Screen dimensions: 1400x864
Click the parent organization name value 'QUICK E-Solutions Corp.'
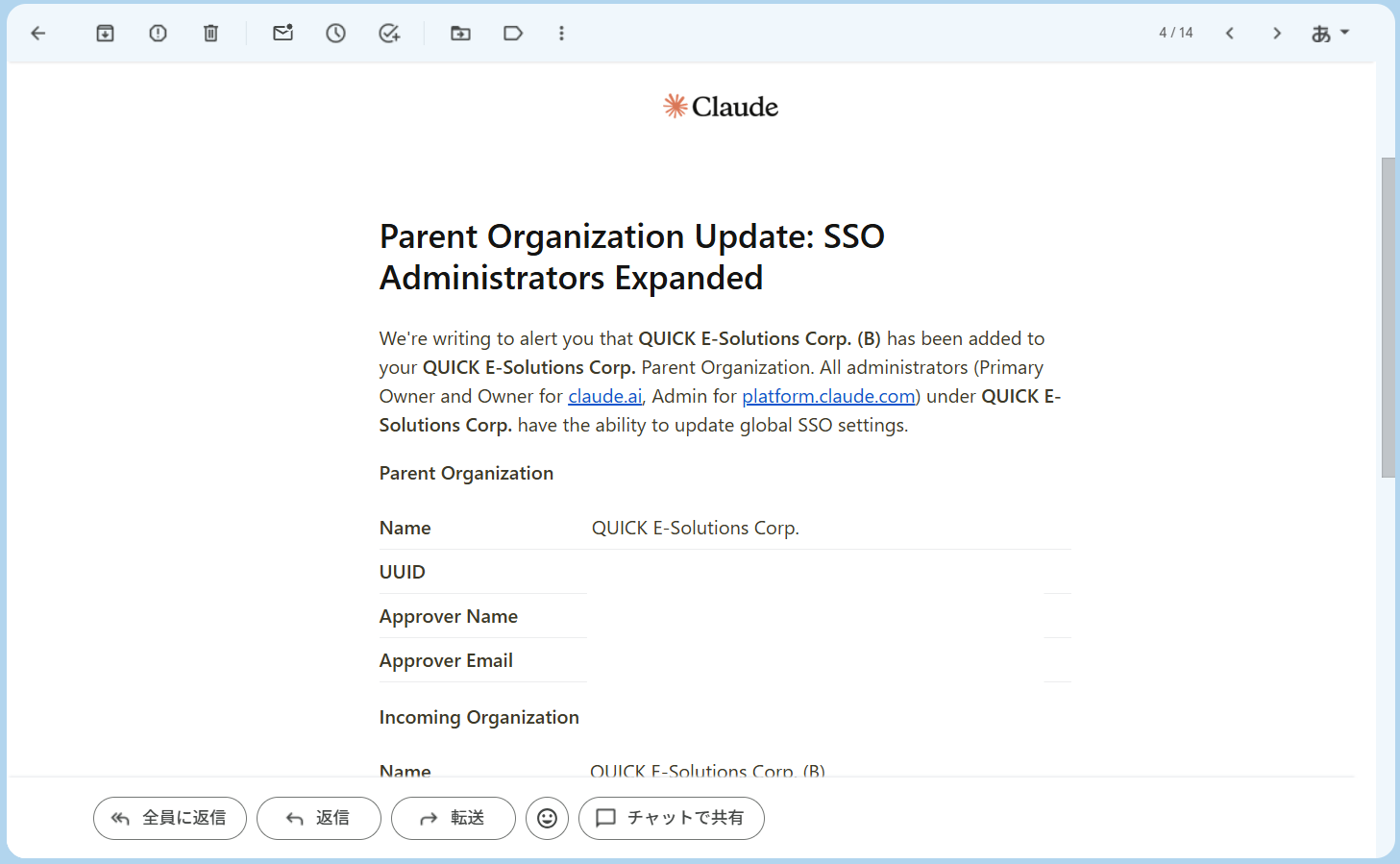tap(696, 528)
